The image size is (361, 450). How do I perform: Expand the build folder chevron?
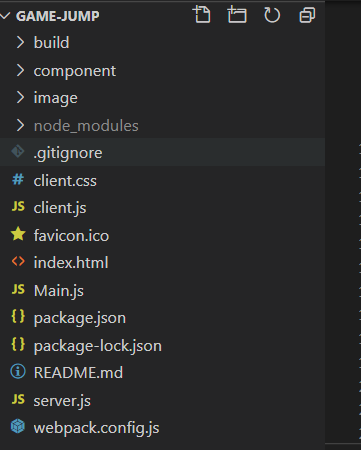(x=20, y=42)
